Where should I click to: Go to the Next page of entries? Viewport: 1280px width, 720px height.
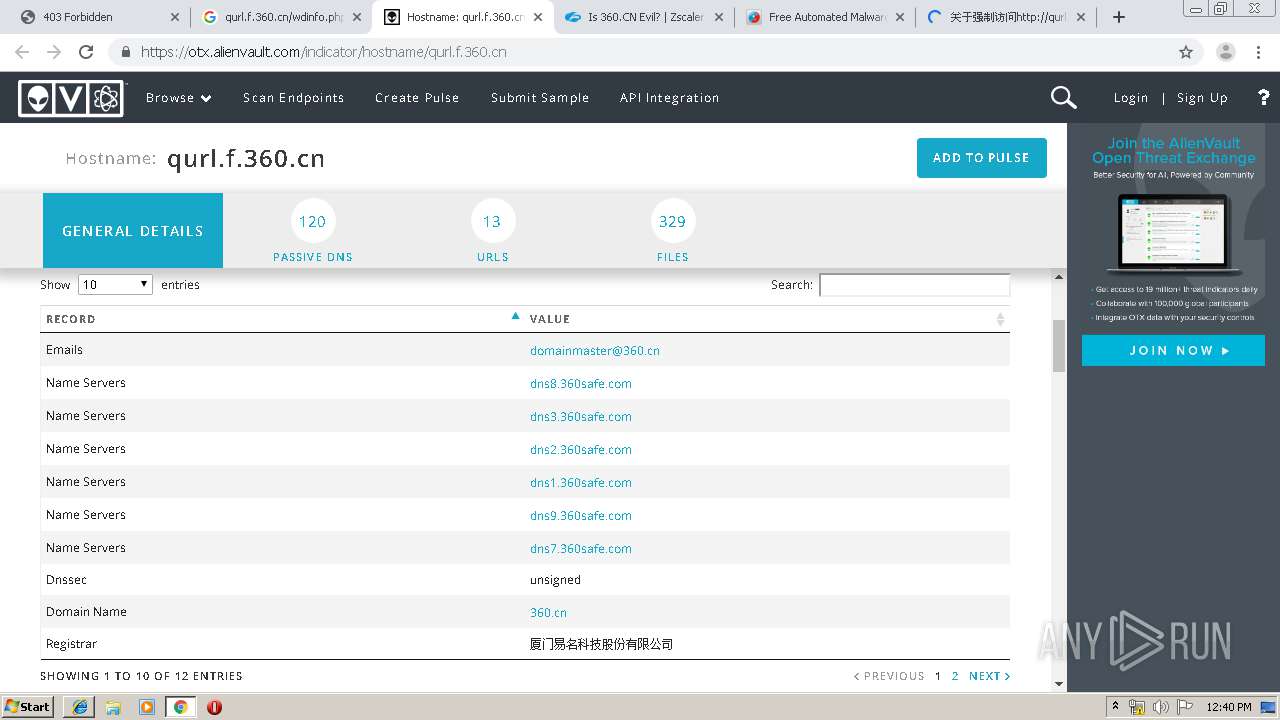(x=989, y=676)
